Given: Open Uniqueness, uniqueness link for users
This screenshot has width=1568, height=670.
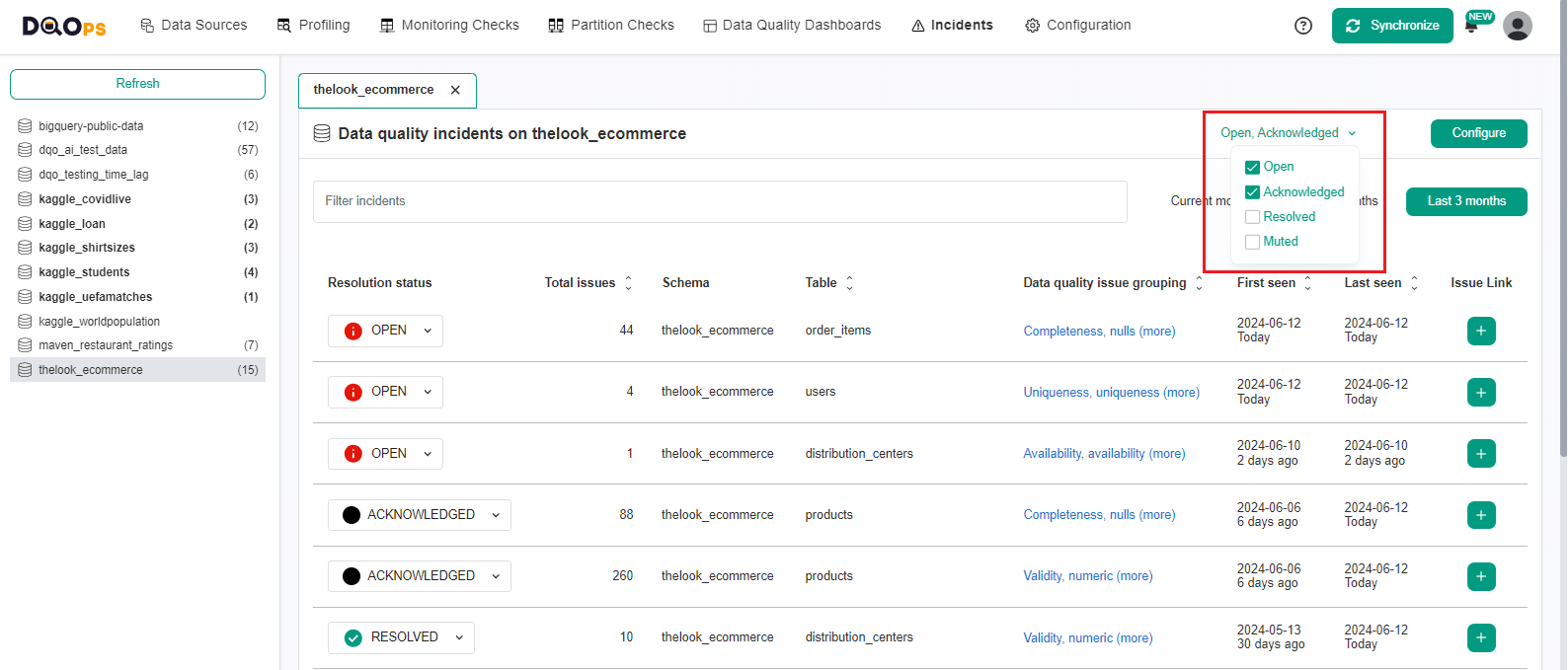Looking at the screenshot, I should pos(1111,393).
